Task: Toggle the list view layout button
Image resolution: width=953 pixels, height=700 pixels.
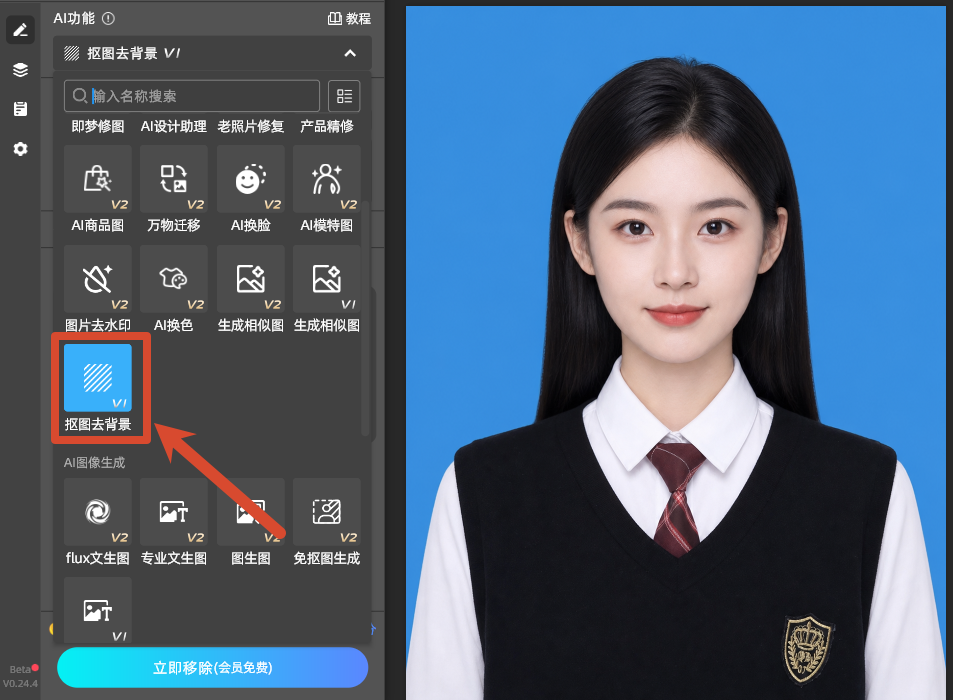Action: [x=344, y=96]
